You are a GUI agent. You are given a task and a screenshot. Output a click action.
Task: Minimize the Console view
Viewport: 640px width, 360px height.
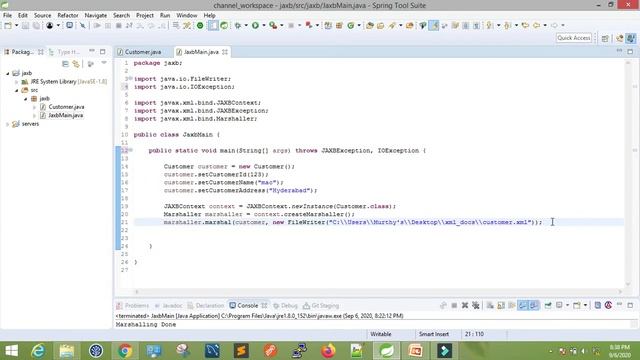point(619,304)
